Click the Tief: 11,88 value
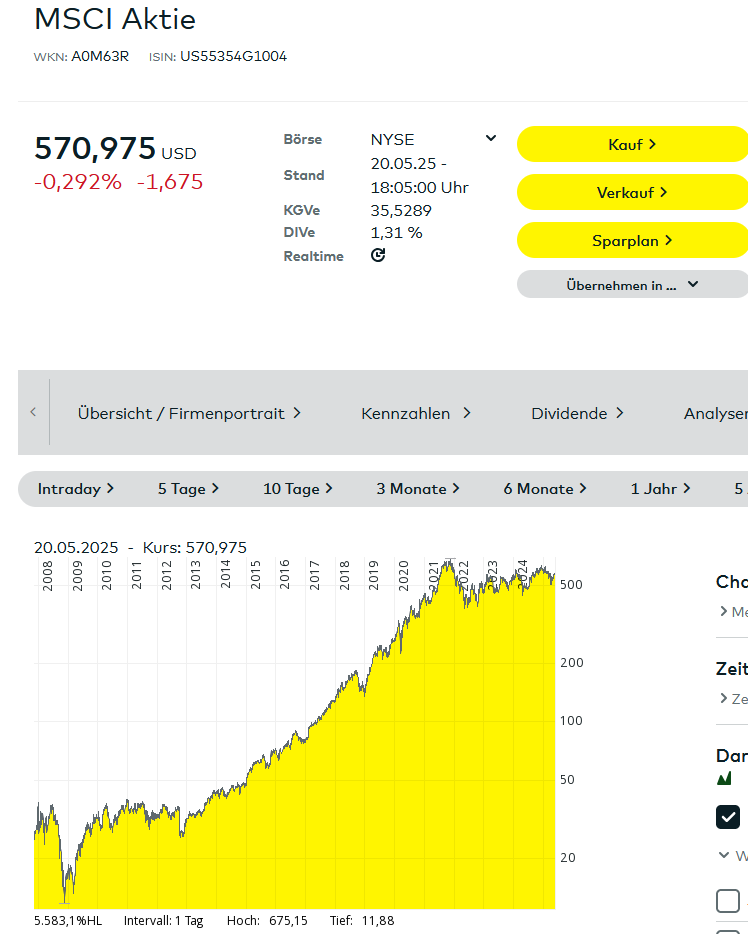Screen dimensions: 748x934 [362, 920]
